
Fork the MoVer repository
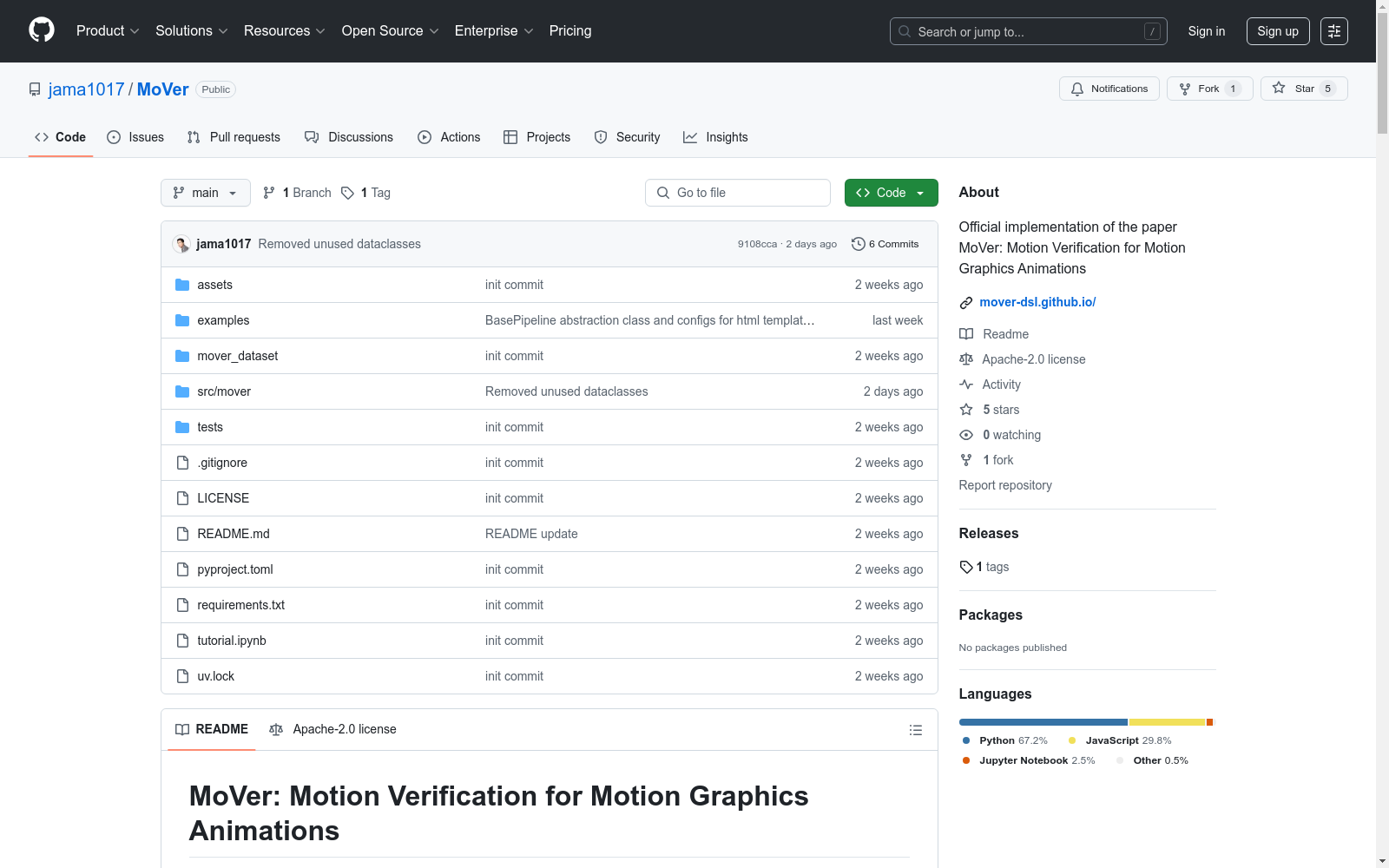(x=1210, y=89)
